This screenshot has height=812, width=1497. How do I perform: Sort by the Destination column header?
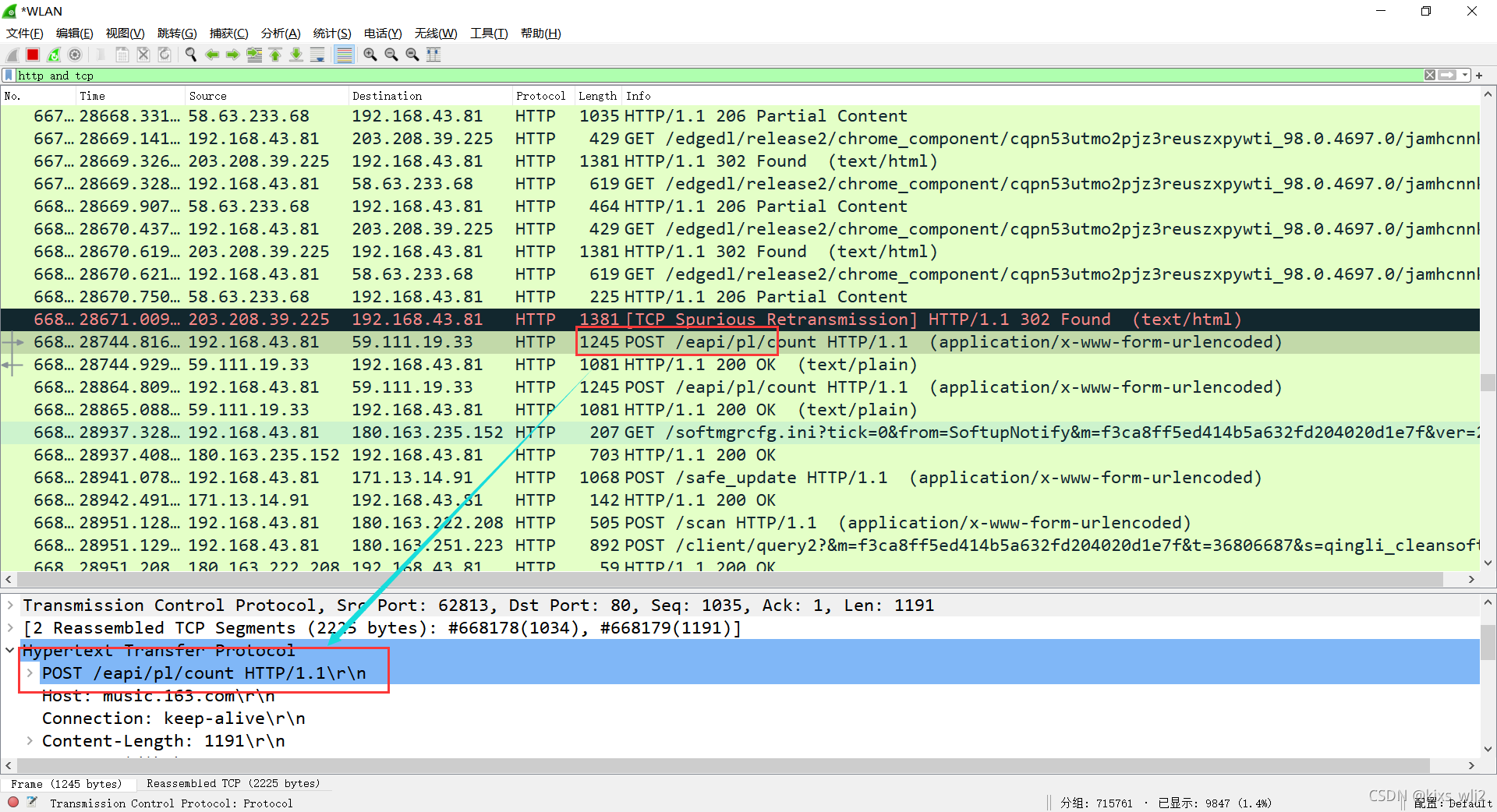pos(430,96)
